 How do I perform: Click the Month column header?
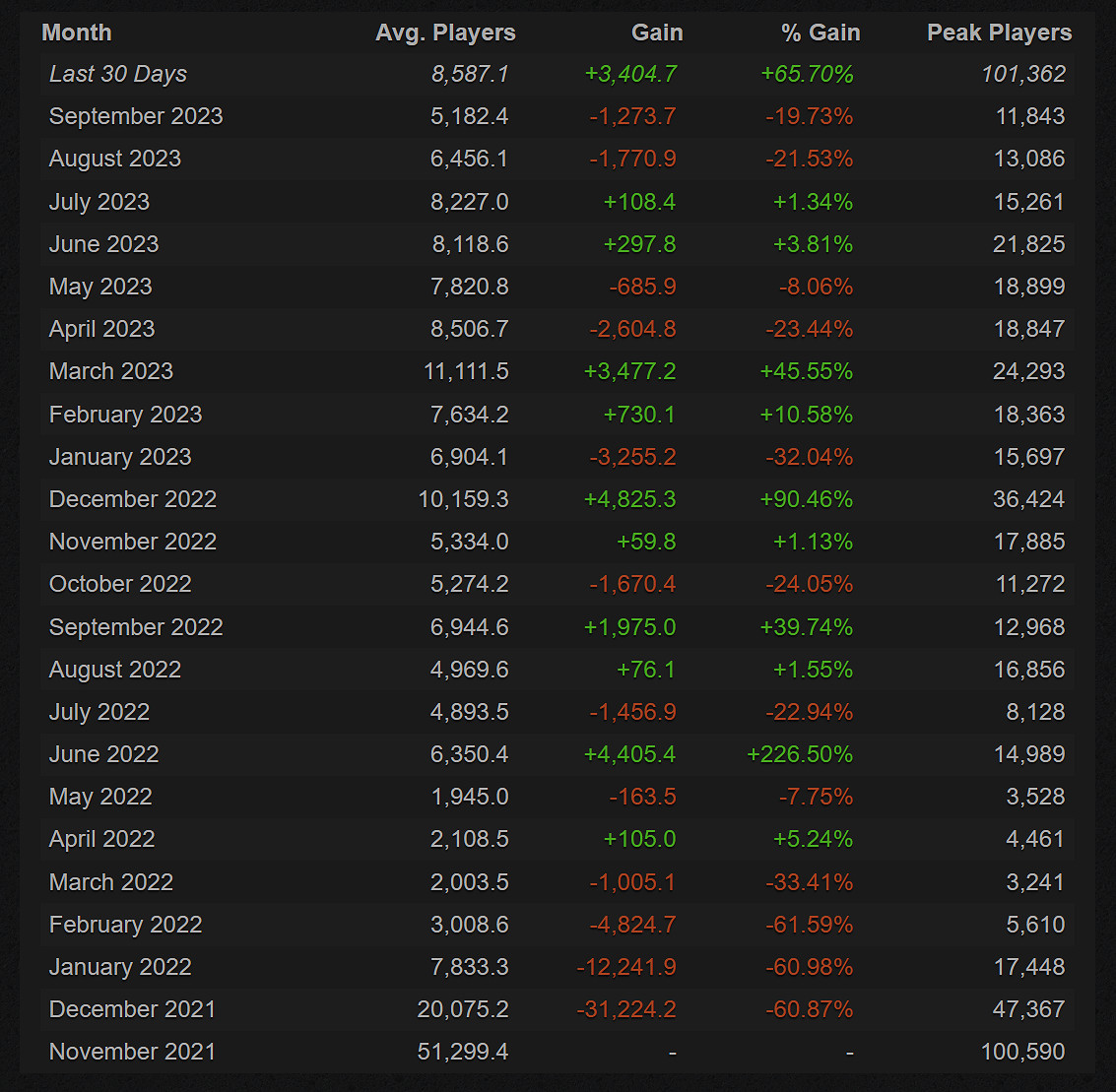pyautogui.click(x=77, y=32)
